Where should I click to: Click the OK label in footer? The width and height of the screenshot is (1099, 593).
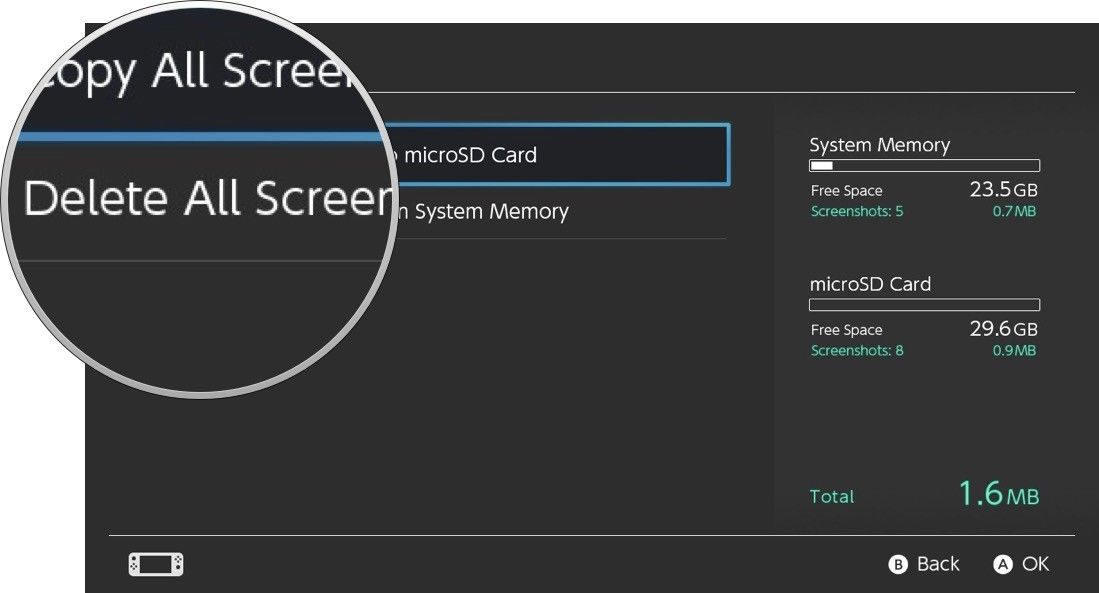coord(1035,564)
